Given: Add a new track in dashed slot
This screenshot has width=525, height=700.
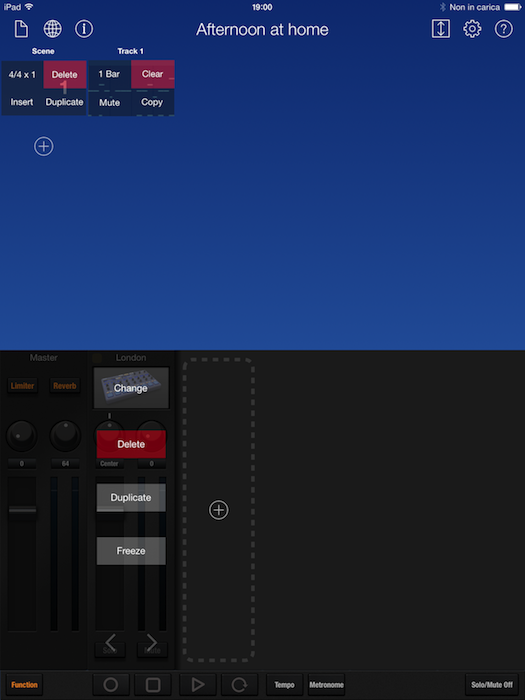Looking at the screenshot, I should point(219,510).
